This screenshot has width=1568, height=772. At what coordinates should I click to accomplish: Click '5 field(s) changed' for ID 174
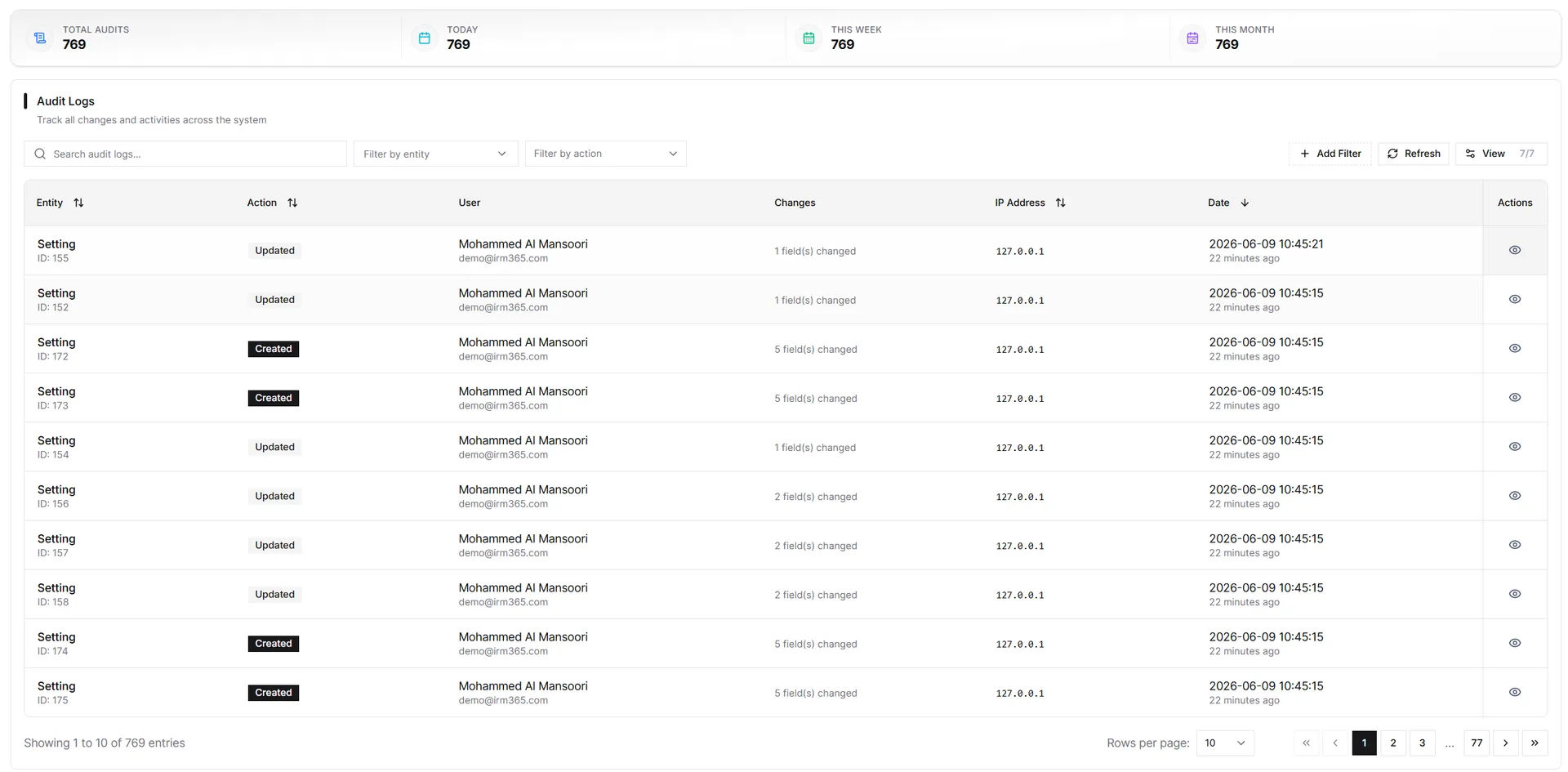coord(816,644)
